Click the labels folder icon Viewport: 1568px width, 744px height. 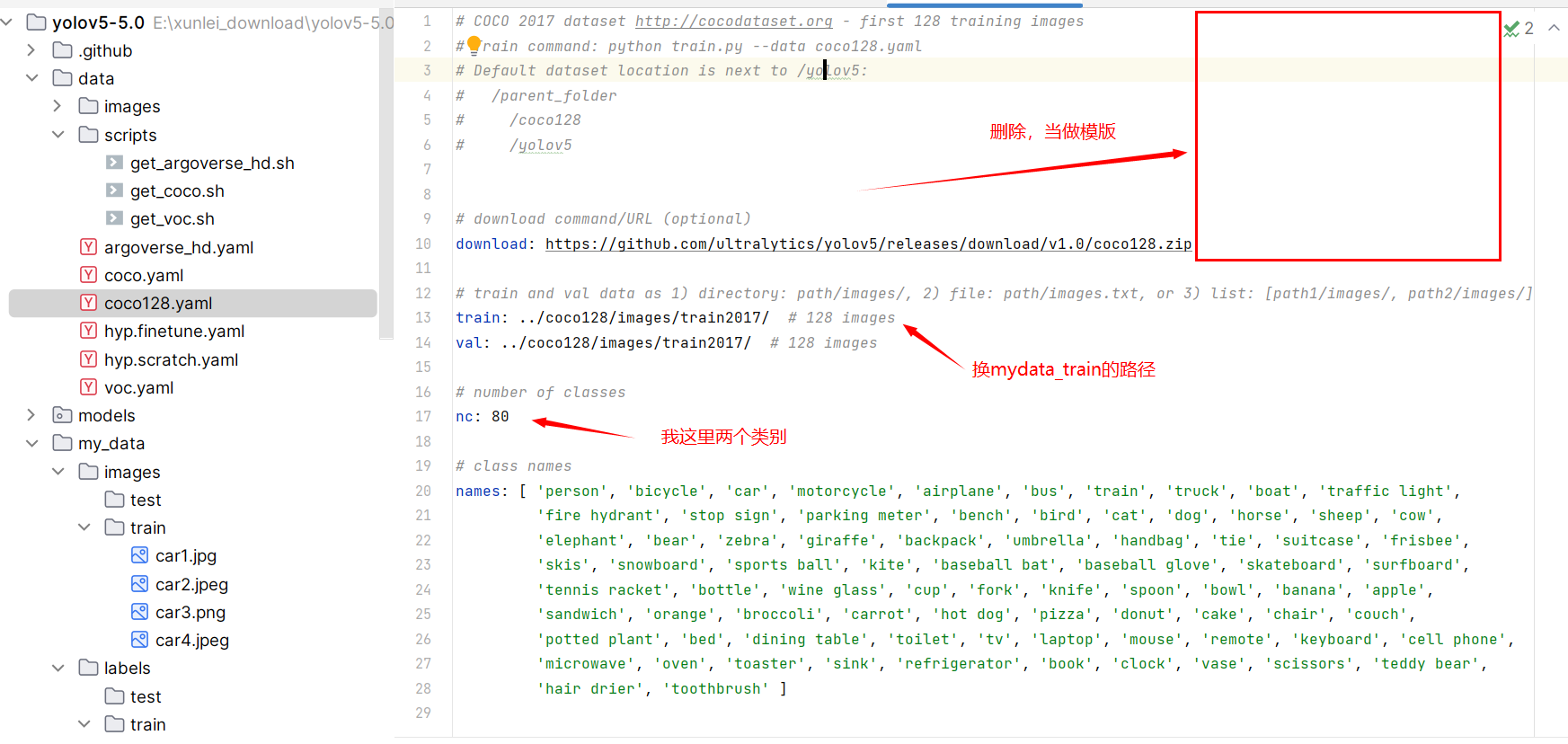coord(89,668)
